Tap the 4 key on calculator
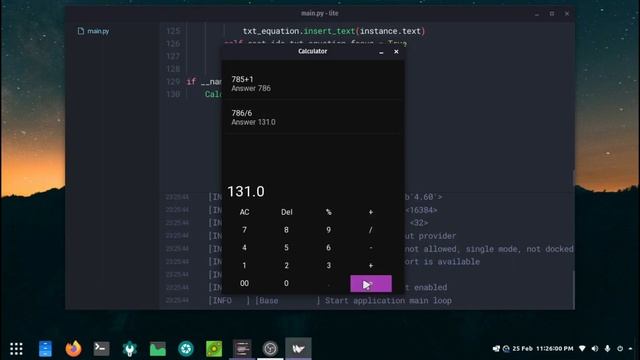The width and height of the screenshot is (640, 360). [x=244, y=248]
